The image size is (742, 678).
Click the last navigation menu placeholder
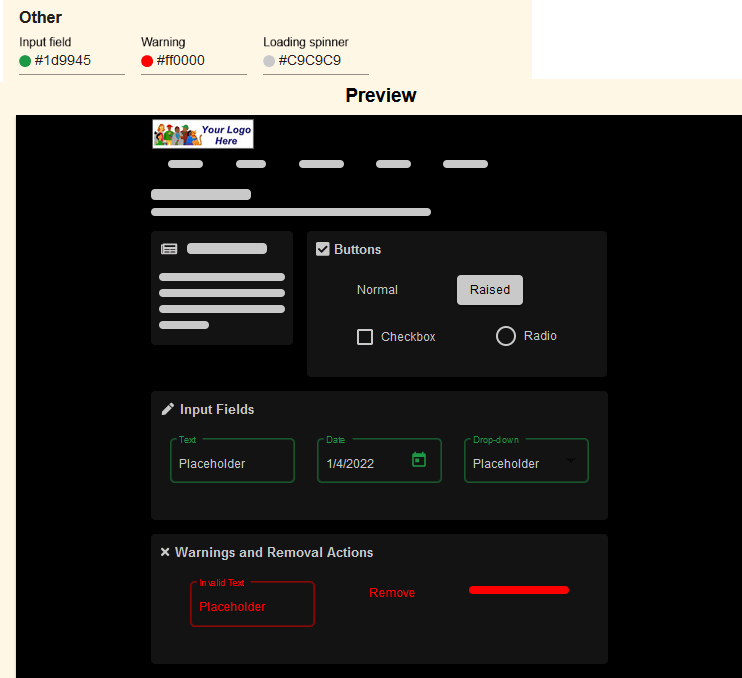(x=465, y=164)
